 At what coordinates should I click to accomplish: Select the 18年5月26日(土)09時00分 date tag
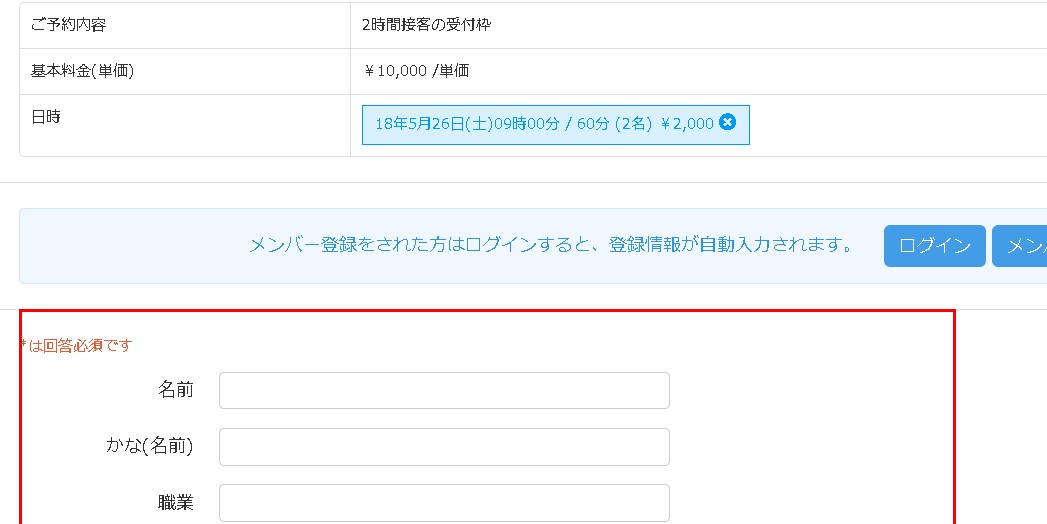tap(556, 125)
